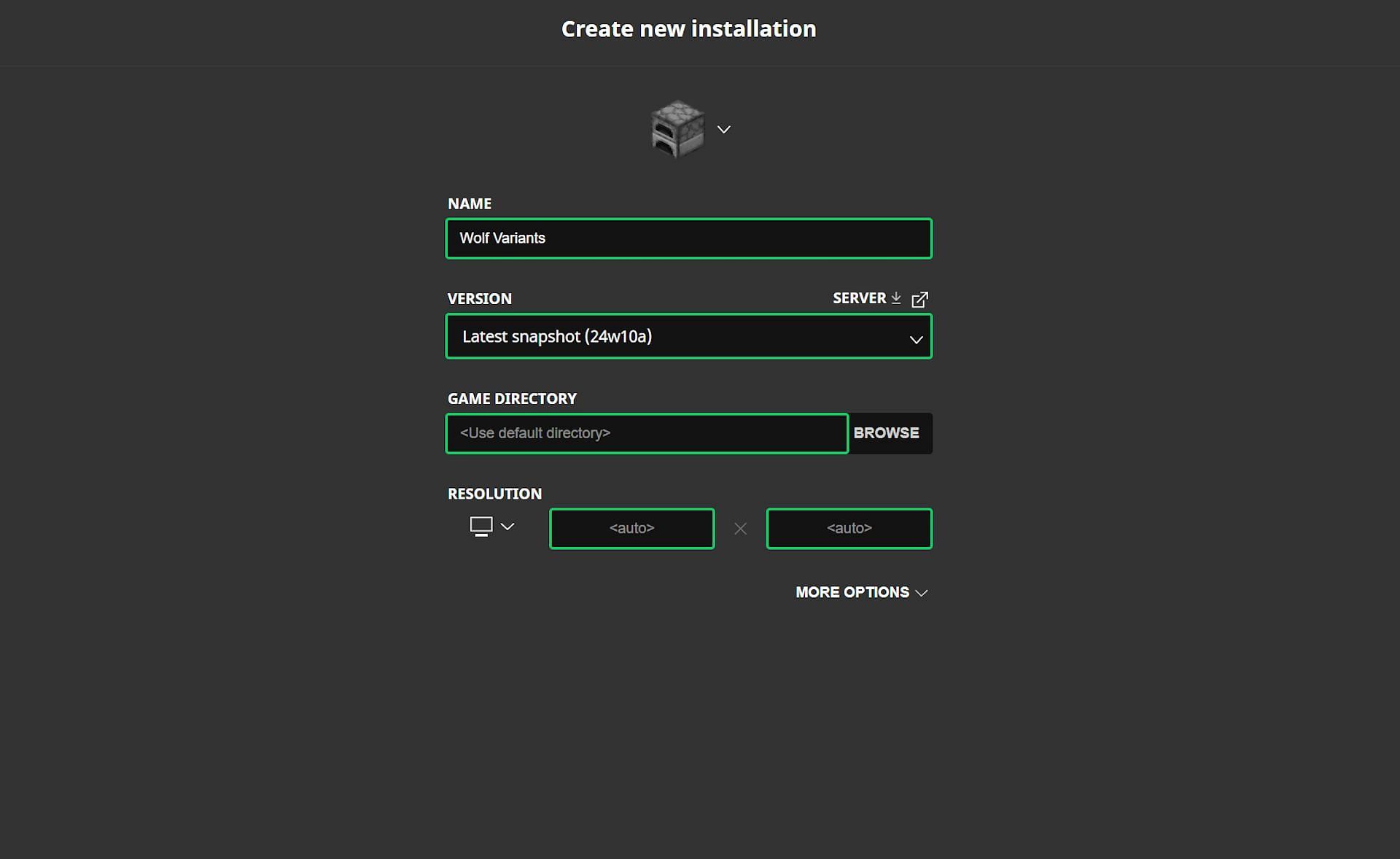Viewport: 1400px width, 859px height.
Task: Open the external link icon near SERVER
Action: tap(920, 299)
